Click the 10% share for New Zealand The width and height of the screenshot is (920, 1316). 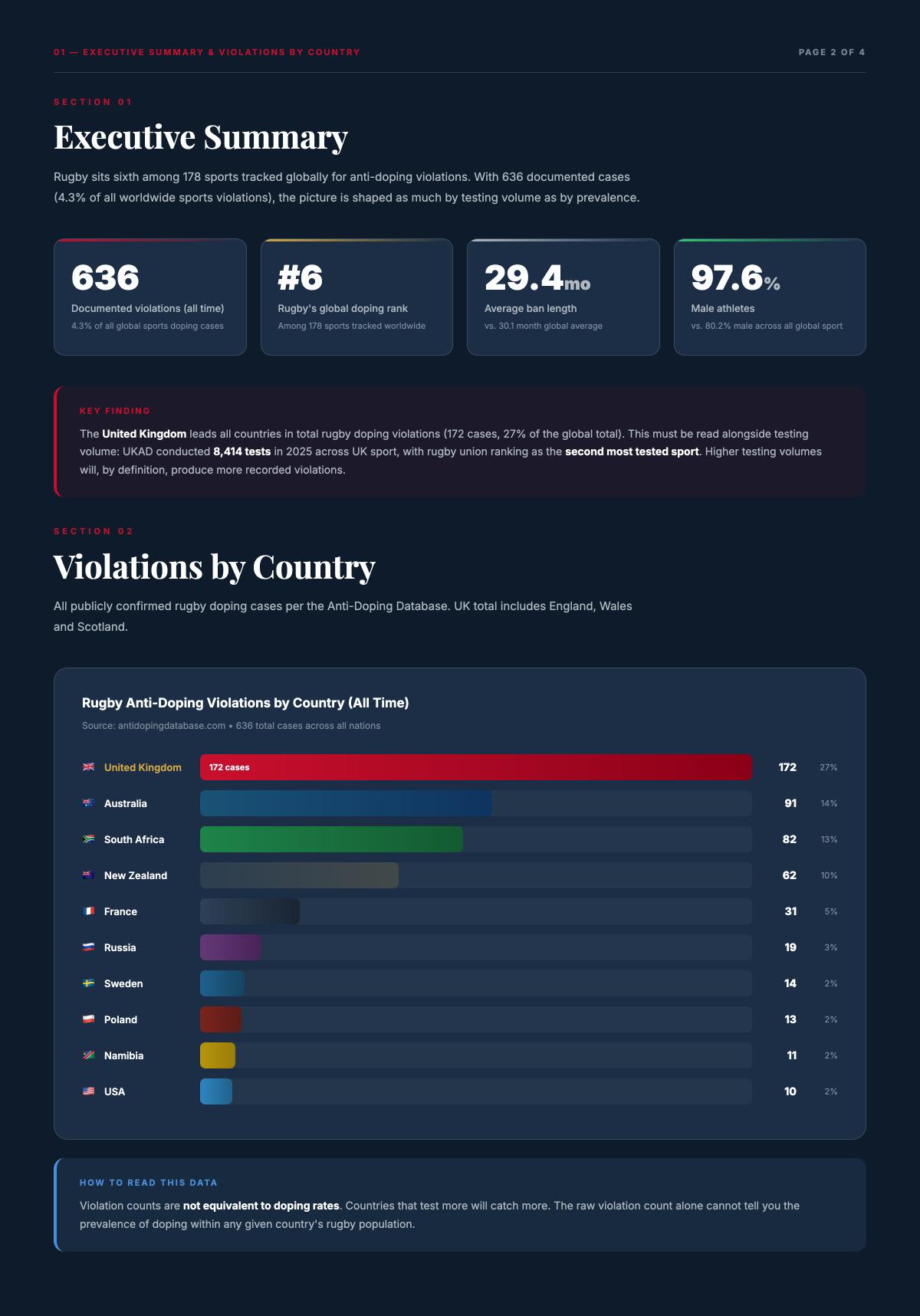click(x=829, y=875)
